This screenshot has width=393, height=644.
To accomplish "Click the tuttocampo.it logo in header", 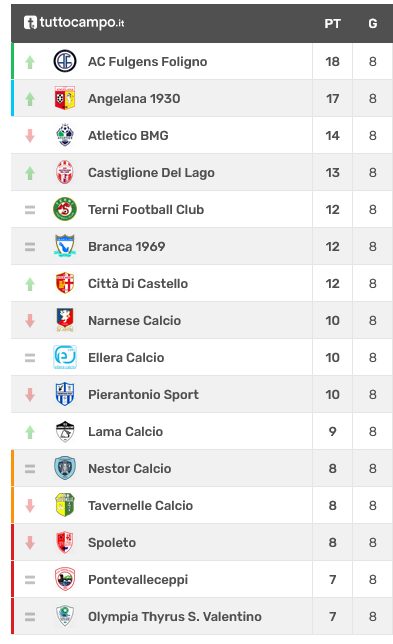I will coord(74,22).
